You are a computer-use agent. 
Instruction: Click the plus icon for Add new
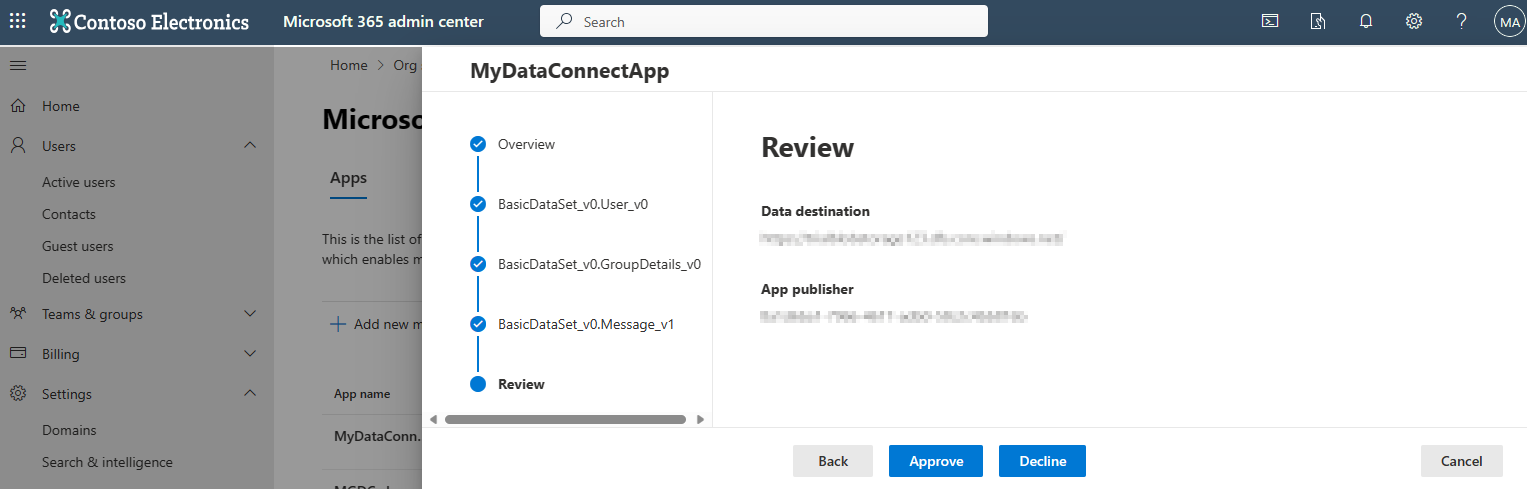(338, 324)
